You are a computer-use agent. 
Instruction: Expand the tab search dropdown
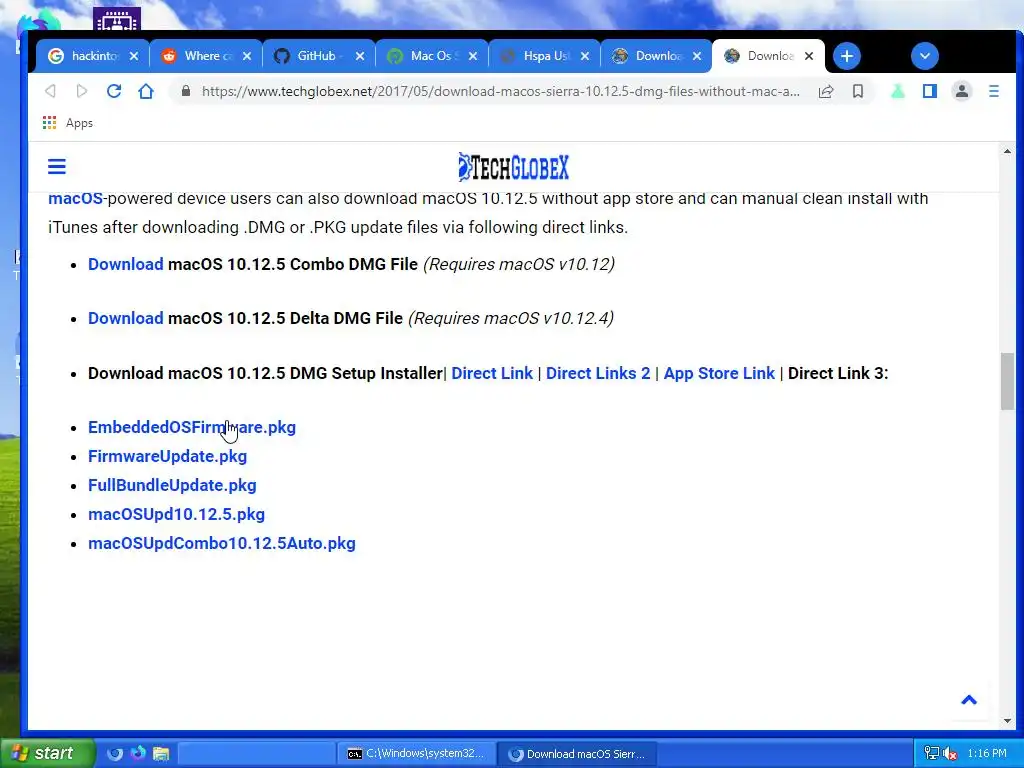pos(925,56)
